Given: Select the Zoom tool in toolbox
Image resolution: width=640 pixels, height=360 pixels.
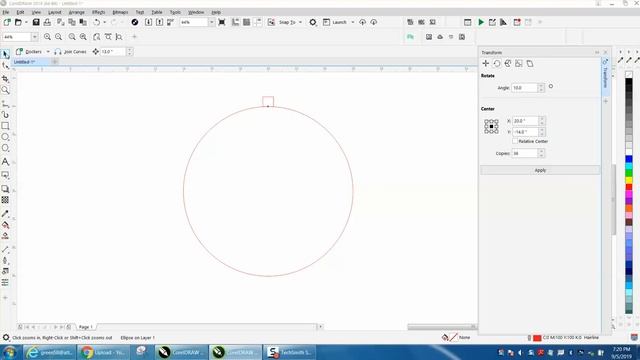Looking at the screenshot, I should click(x=5, y=90).
